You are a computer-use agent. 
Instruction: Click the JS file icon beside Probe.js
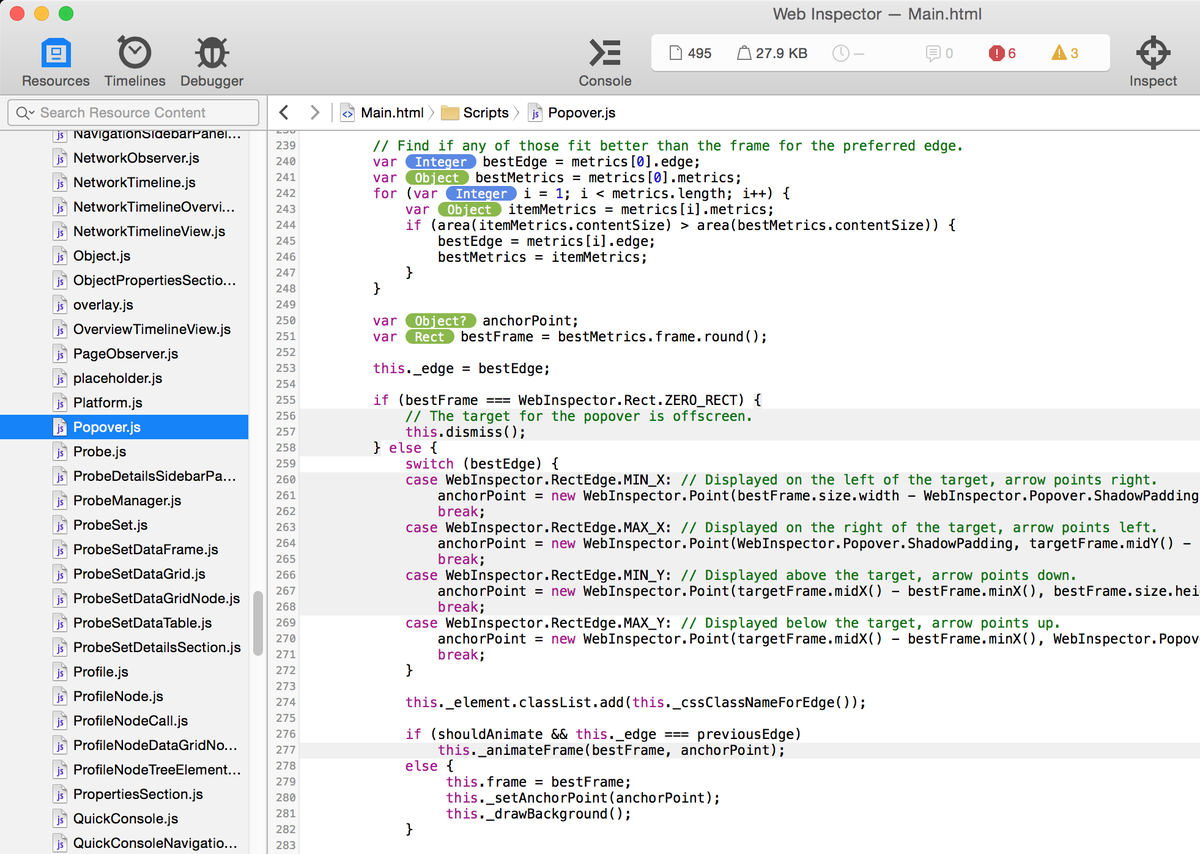point(60,452)
